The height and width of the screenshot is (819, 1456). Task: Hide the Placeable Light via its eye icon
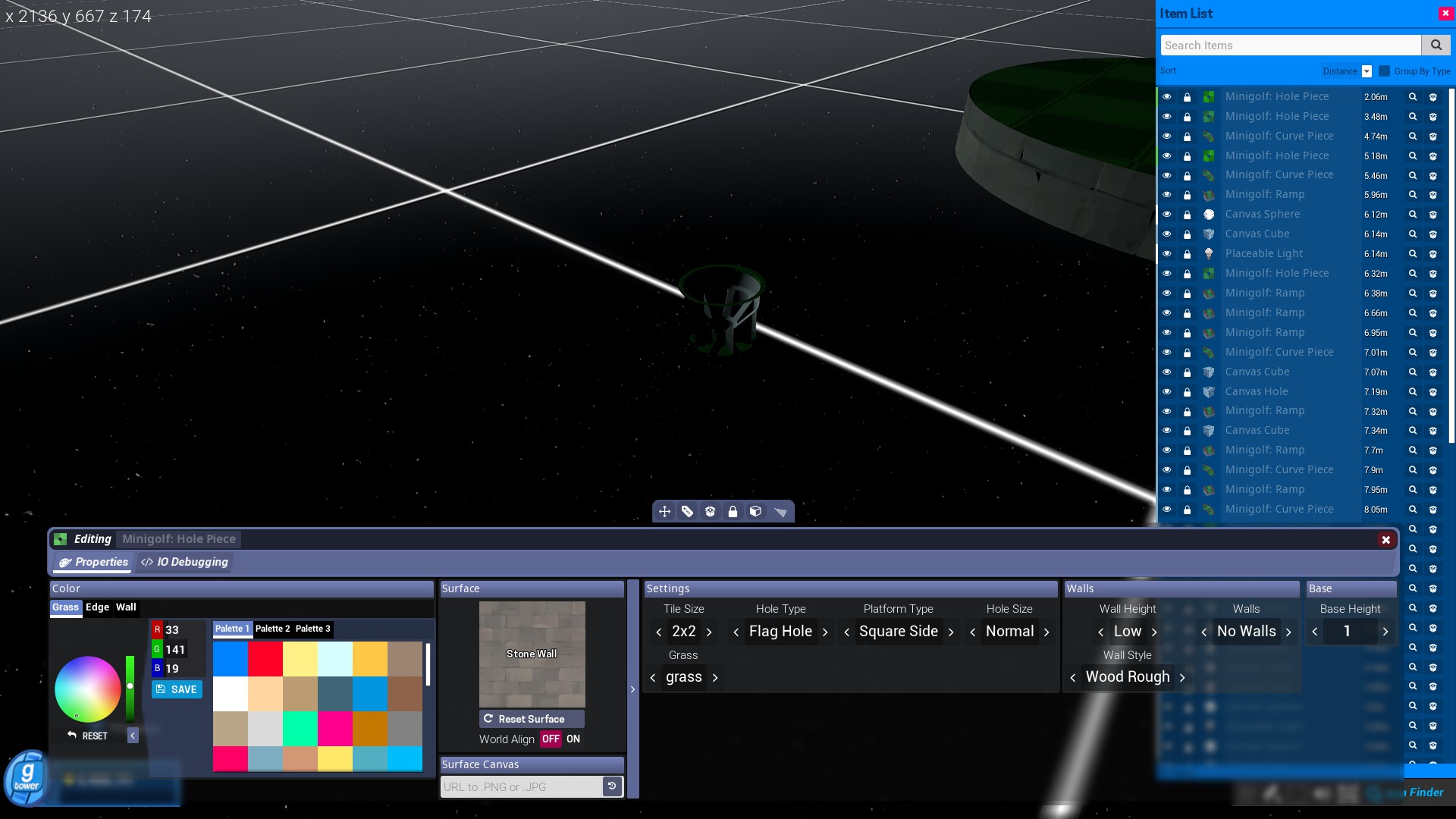(1167, 254)
